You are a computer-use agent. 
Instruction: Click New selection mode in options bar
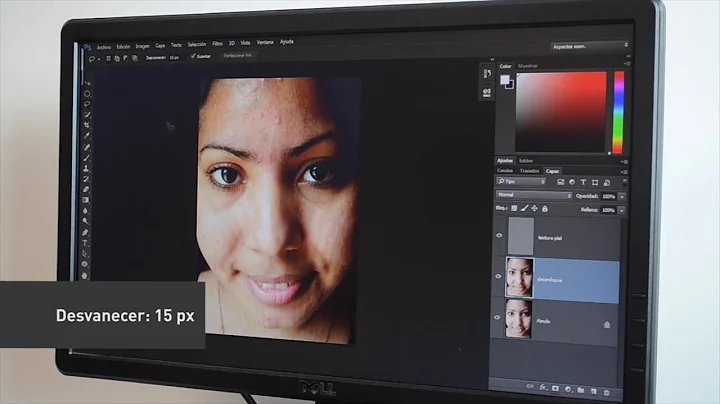(108, 59)
